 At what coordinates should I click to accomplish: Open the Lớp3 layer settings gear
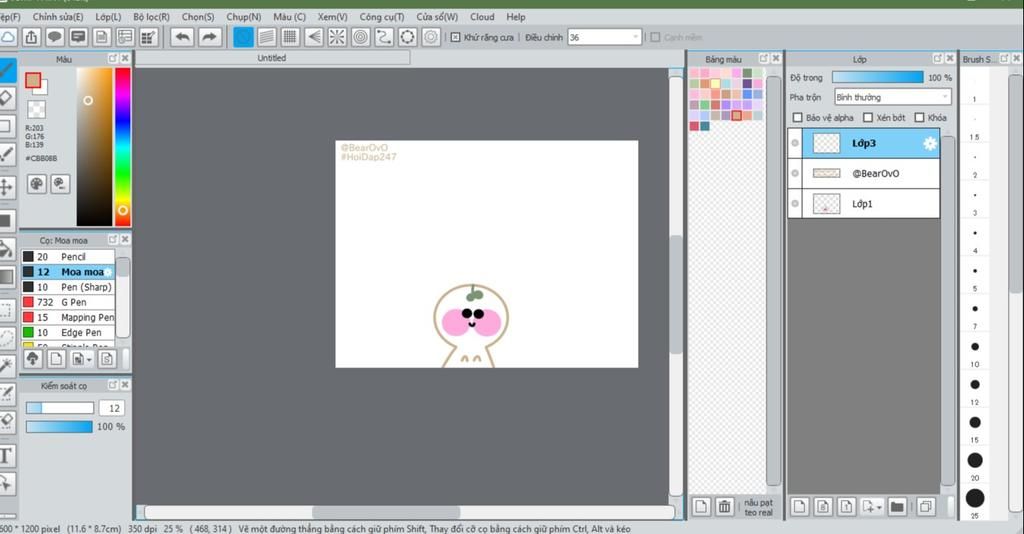[930, 144]
